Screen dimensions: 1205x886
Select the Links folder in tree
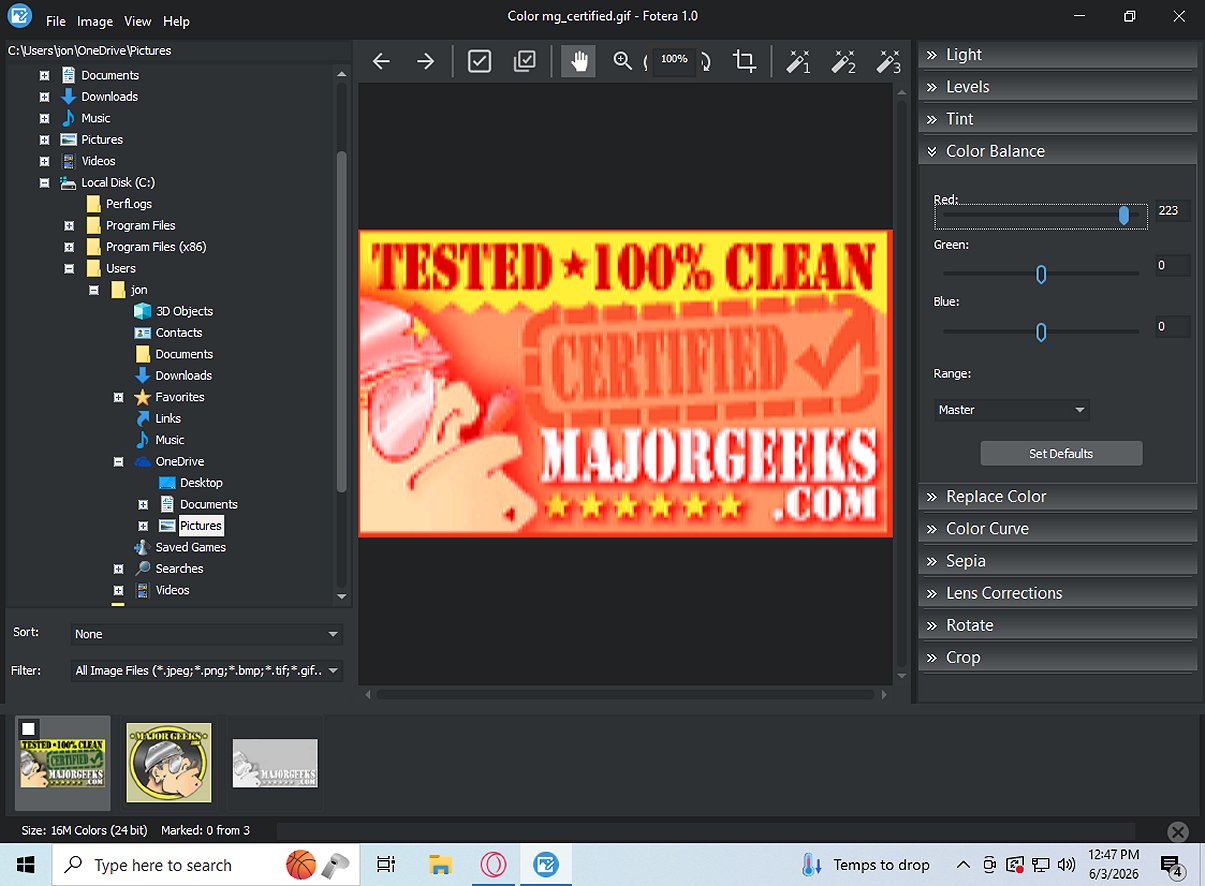tap(158, 418)
